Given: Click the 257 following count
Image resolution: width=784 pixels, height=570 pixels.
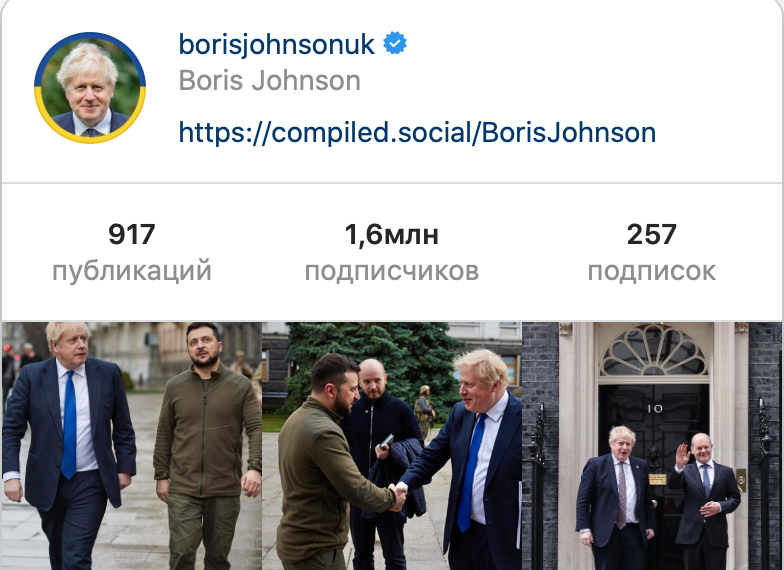Looking at the screenshot, I should click(652, 234).
